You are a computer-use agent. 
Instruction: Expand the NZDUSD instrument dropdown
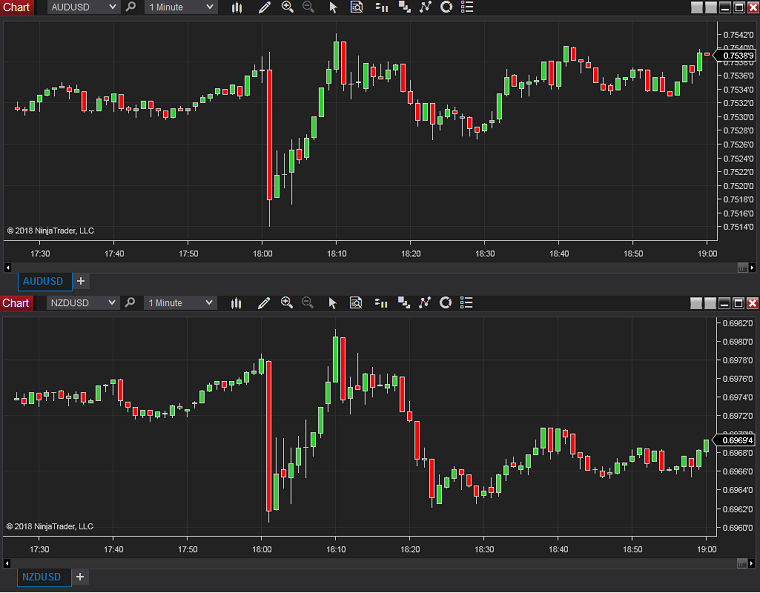tap(113, 303)
